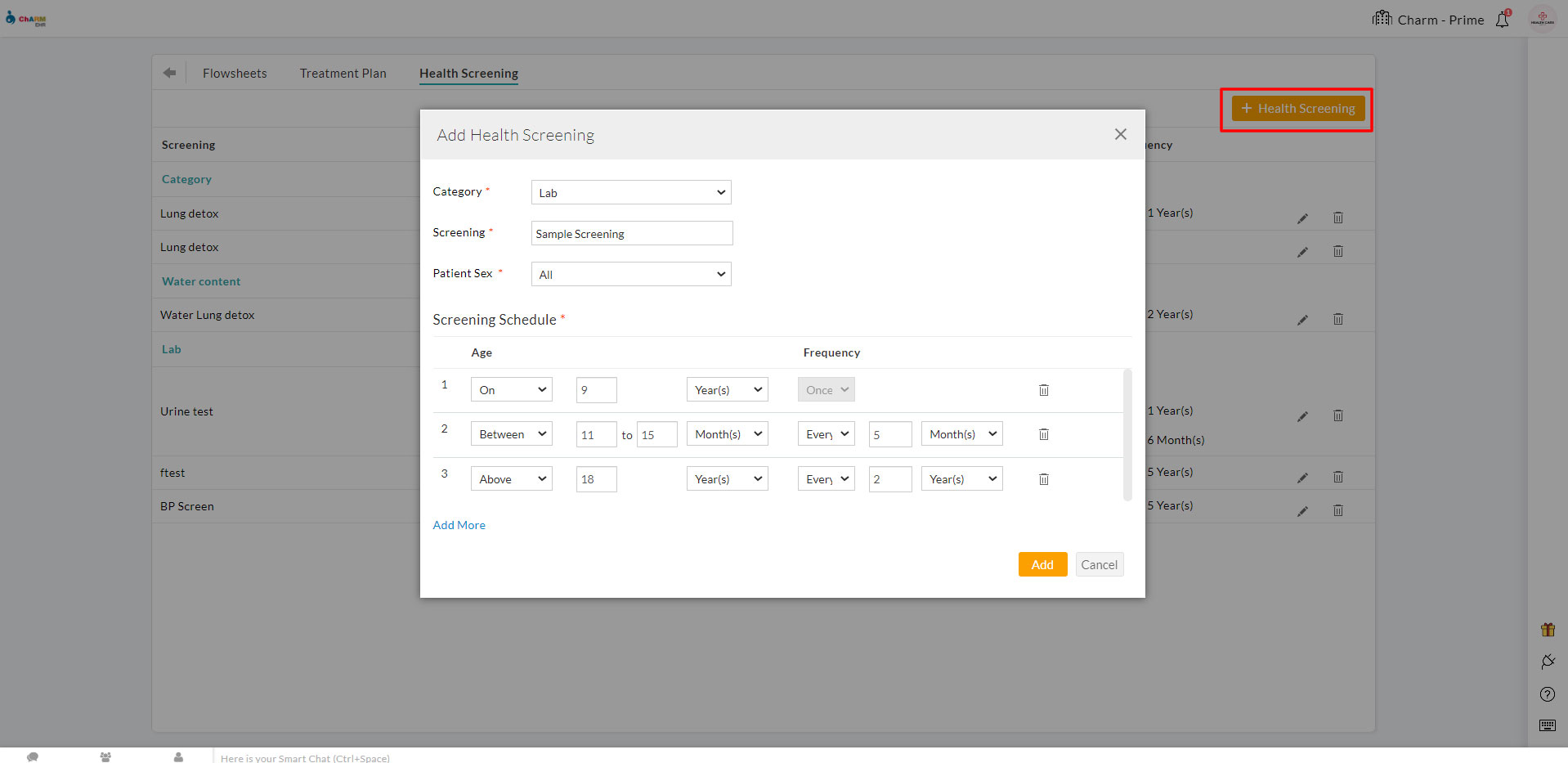
Task: Open row 2 Between age condition dropdown
Action: 511,434
